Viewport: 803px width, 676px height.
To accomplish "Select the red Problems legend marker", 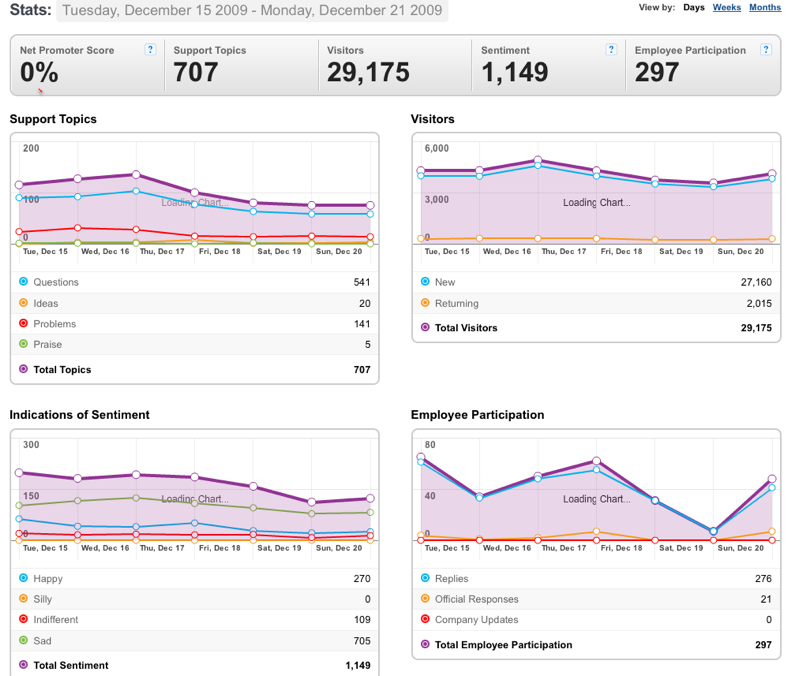I will tap(23, 323).
